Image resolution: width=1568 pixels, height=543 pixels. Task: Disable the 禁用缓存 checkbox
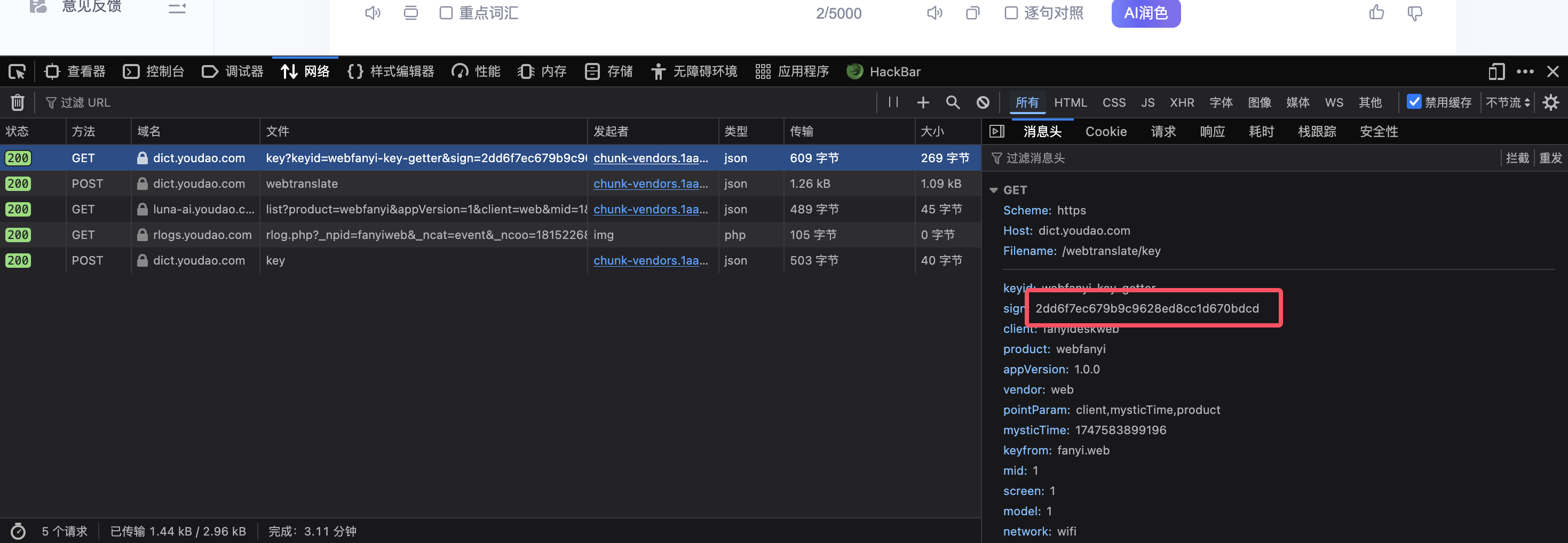[x=1414, y=101]
